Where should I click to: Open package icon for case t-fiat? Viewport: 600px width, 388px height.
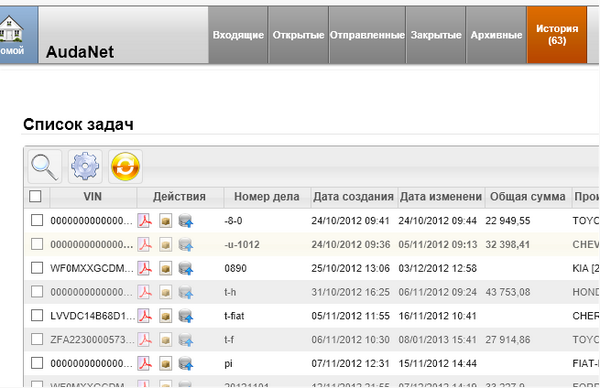[x=165, y=316]
